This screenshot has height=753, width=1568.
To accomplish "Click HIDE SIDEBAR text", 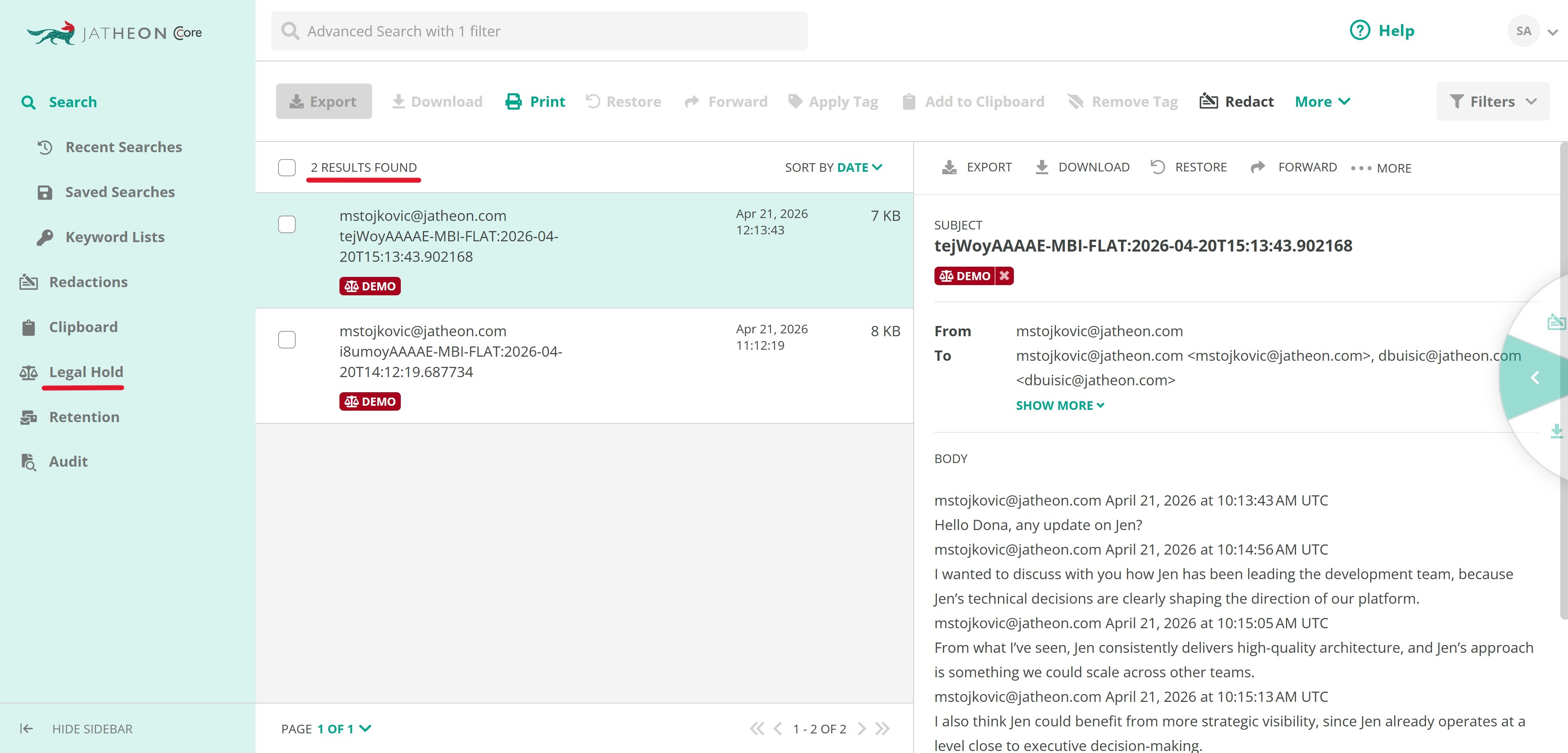I will (92, 729).
